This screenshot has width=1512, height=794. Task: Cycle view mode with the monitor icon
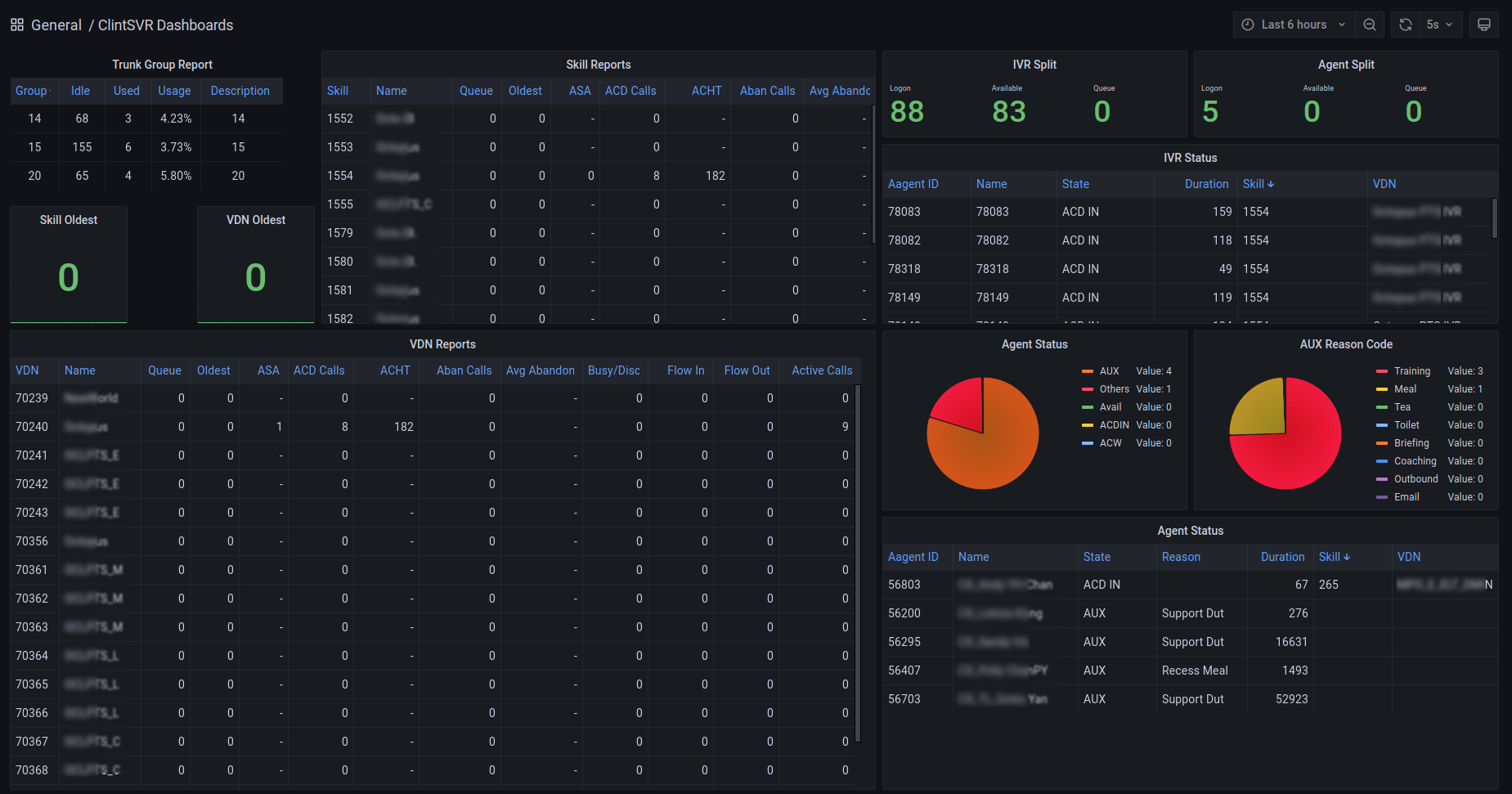tap(1483, 25)
